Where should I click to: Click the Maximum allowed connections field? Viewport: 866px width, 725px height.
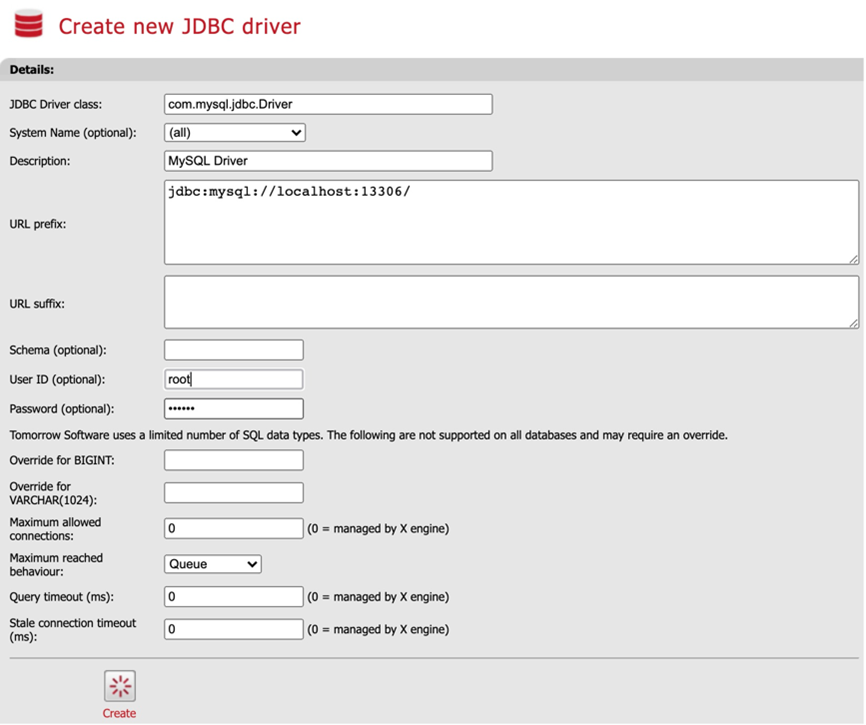pos(233,528)
